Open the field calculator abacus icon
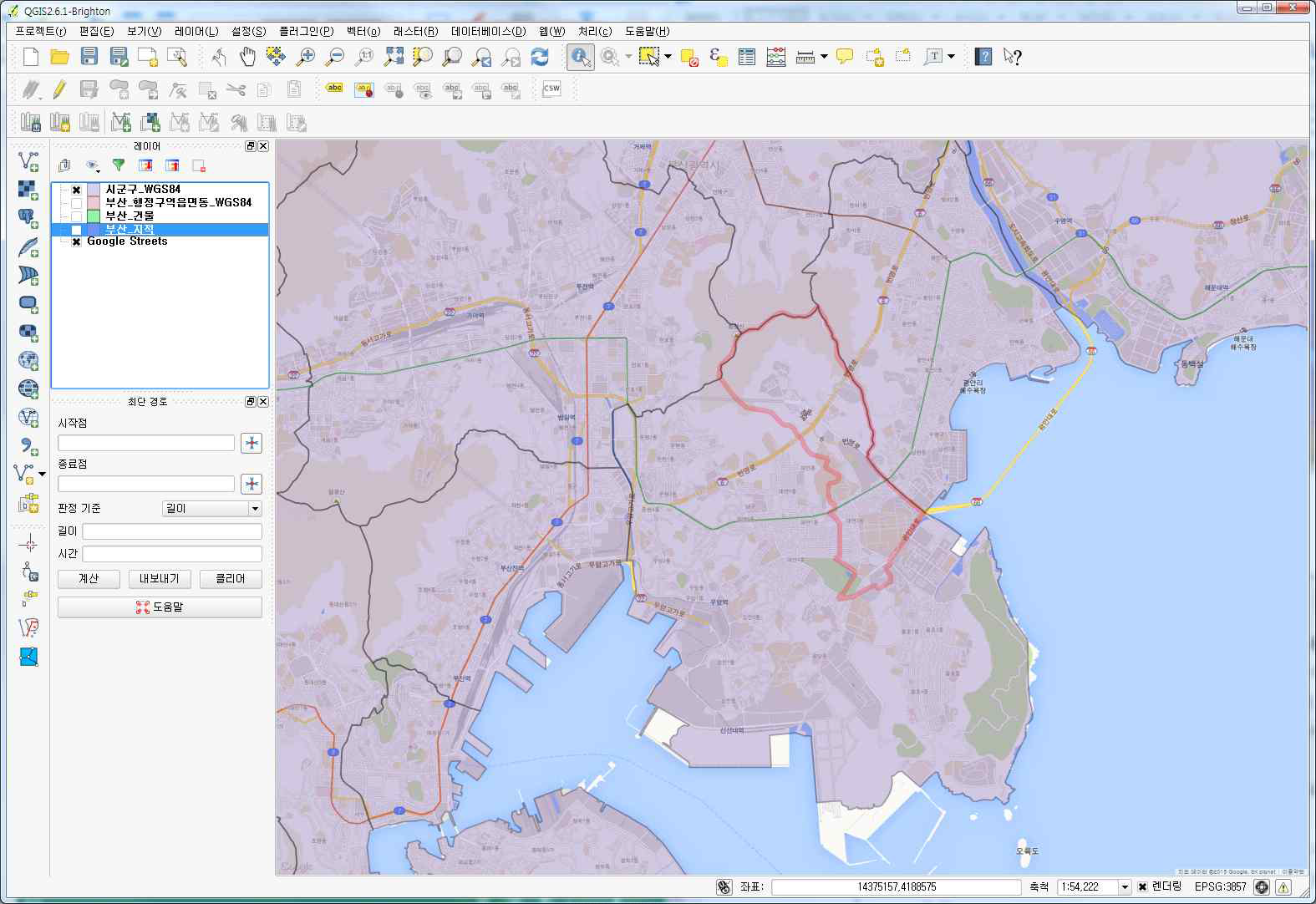 pyautogui.click(x=776, y=57)
